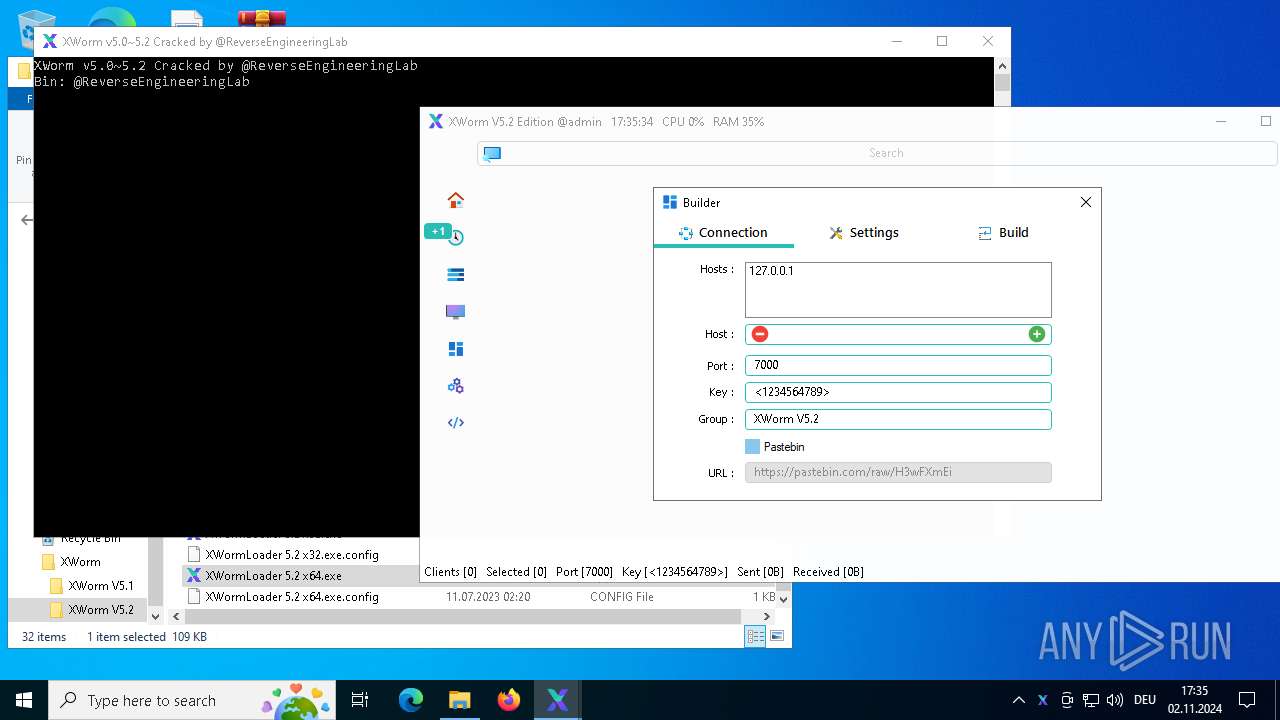The image size is (1280, 720).
Task: Open Windows Start menu
Action: click(24, 700)
